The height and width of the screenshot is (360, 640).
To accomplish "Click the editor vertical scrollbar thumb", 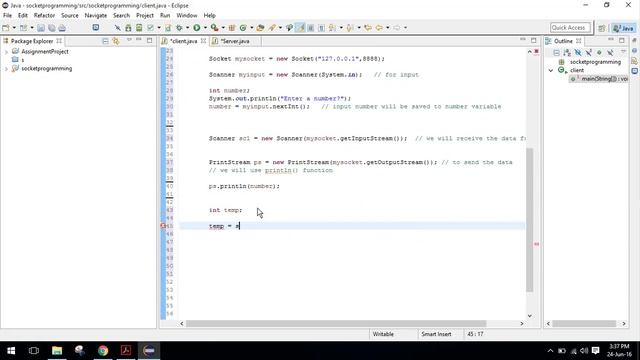I will (529, 220).
